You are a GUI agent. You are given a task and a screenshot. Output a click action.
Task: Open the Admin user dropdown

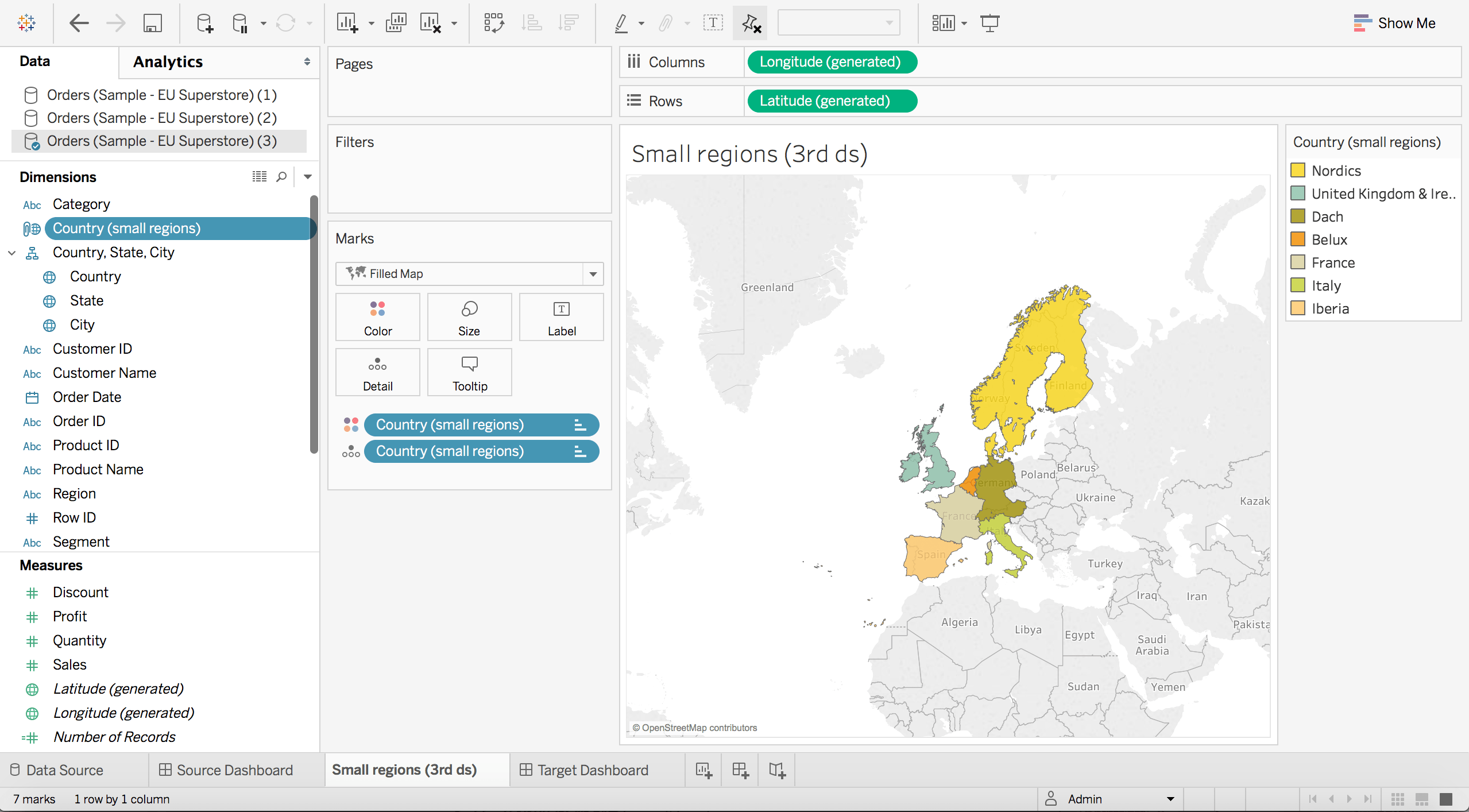pyautogui.click(x=1170, y=799)
